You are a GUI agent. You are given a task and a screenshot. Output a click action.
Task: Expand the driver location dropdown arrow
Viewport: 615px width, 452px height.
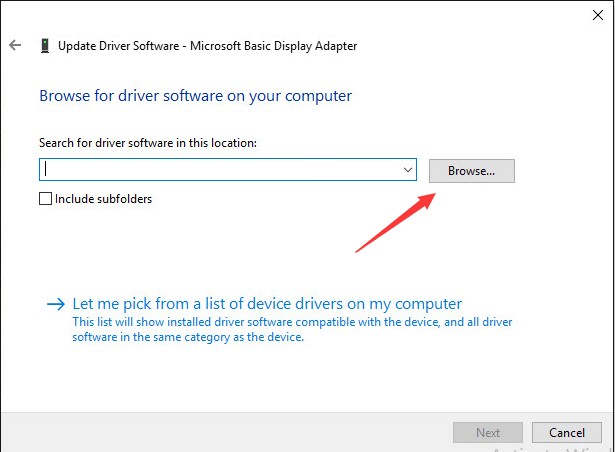pos(408,171)
